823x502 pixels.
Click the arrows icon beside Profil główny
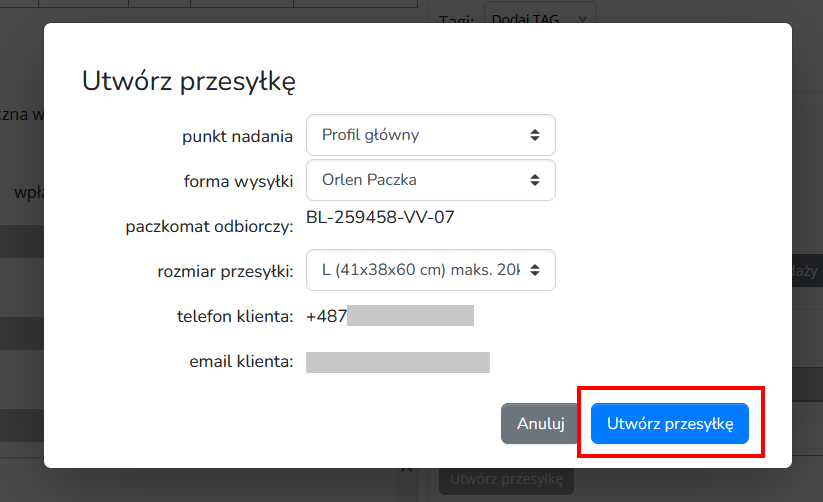[x=535, y=135]
